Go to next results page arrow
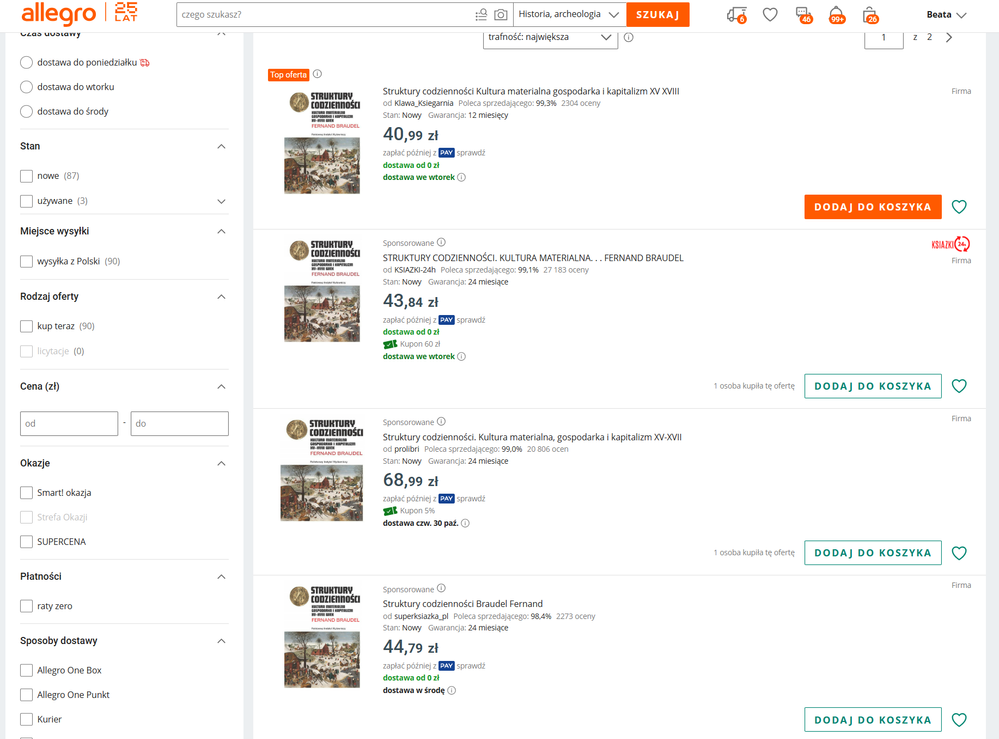 tap(949, 37)
